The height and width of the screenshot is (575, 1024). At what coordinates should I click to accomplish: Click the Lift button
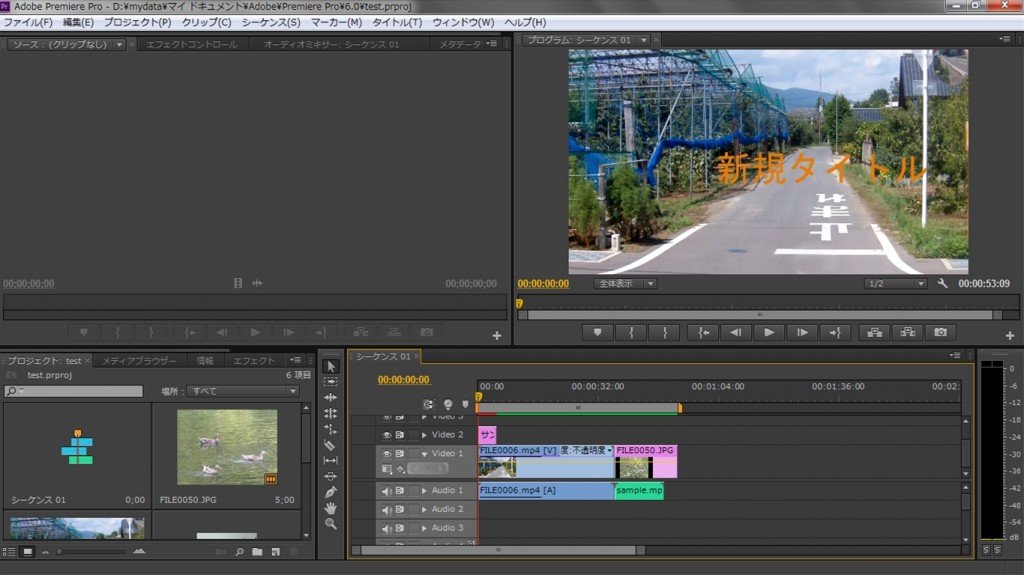pos(874,333)
